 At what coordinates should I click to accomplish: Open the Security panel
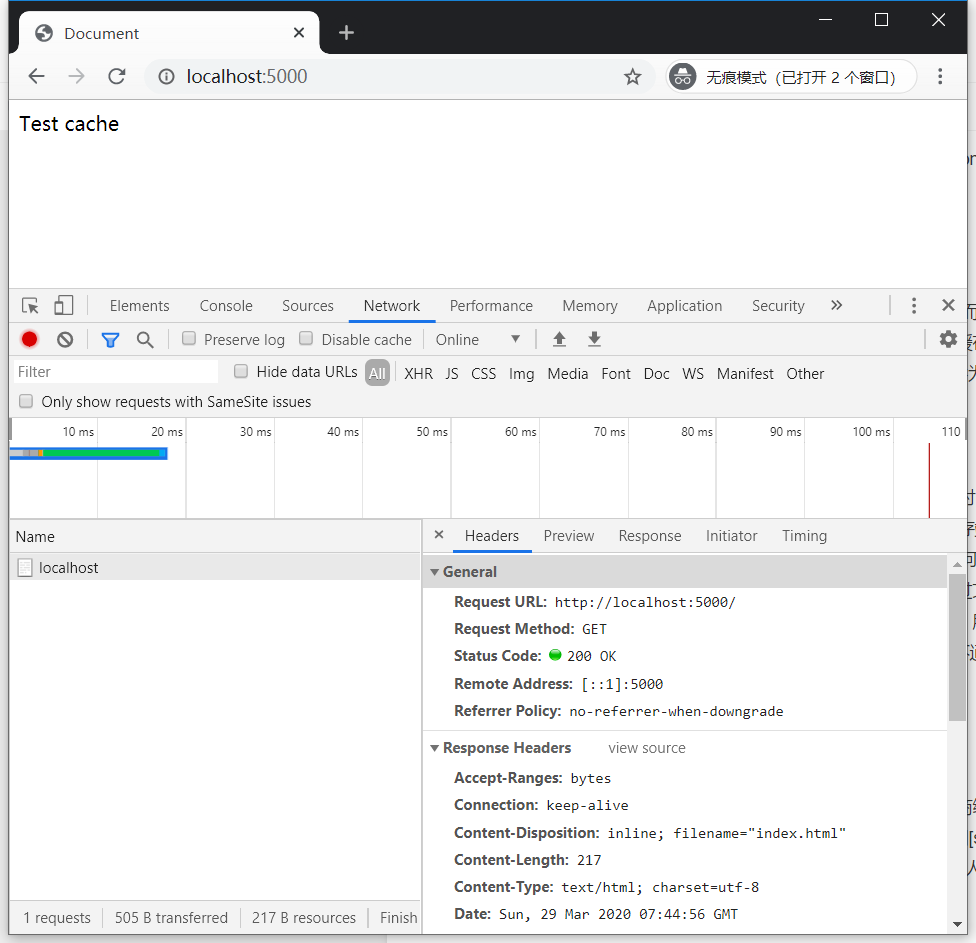(x=778, y=306)
